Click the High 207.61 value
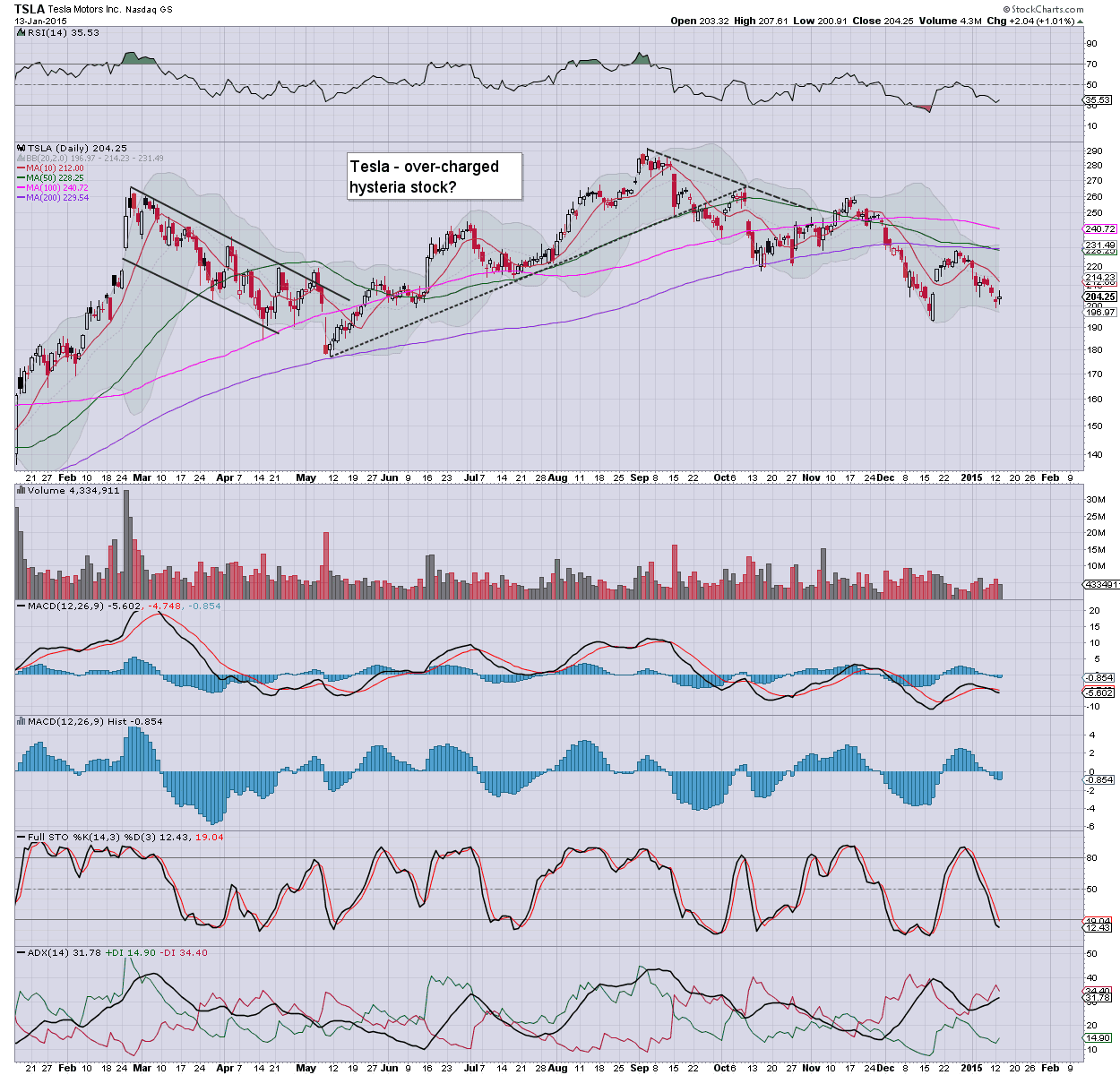Image resolution: width=1120 pixels, height=1075 pixels. click(760, 21)
